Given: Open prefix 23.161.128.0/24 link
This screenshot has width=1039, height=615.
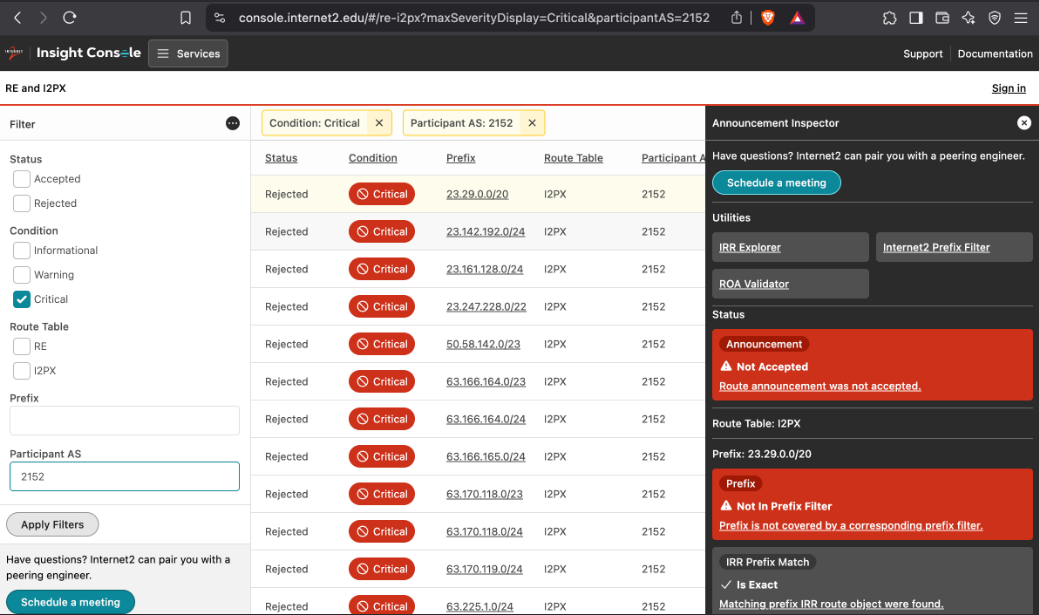Looking at the screenshot, I should point(484,270).
